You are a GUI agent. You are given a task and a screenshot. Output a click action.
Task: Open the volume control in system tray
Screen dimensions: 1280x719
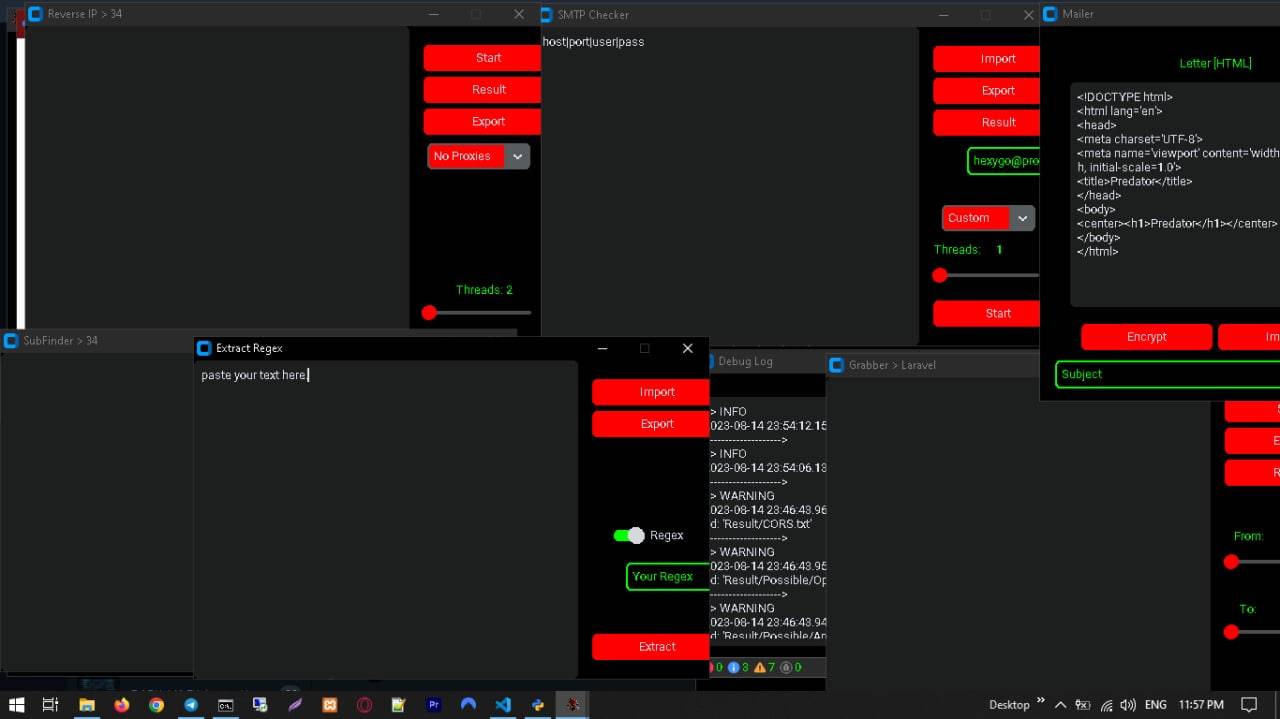pyautogui.click(x=1128, y=705)
